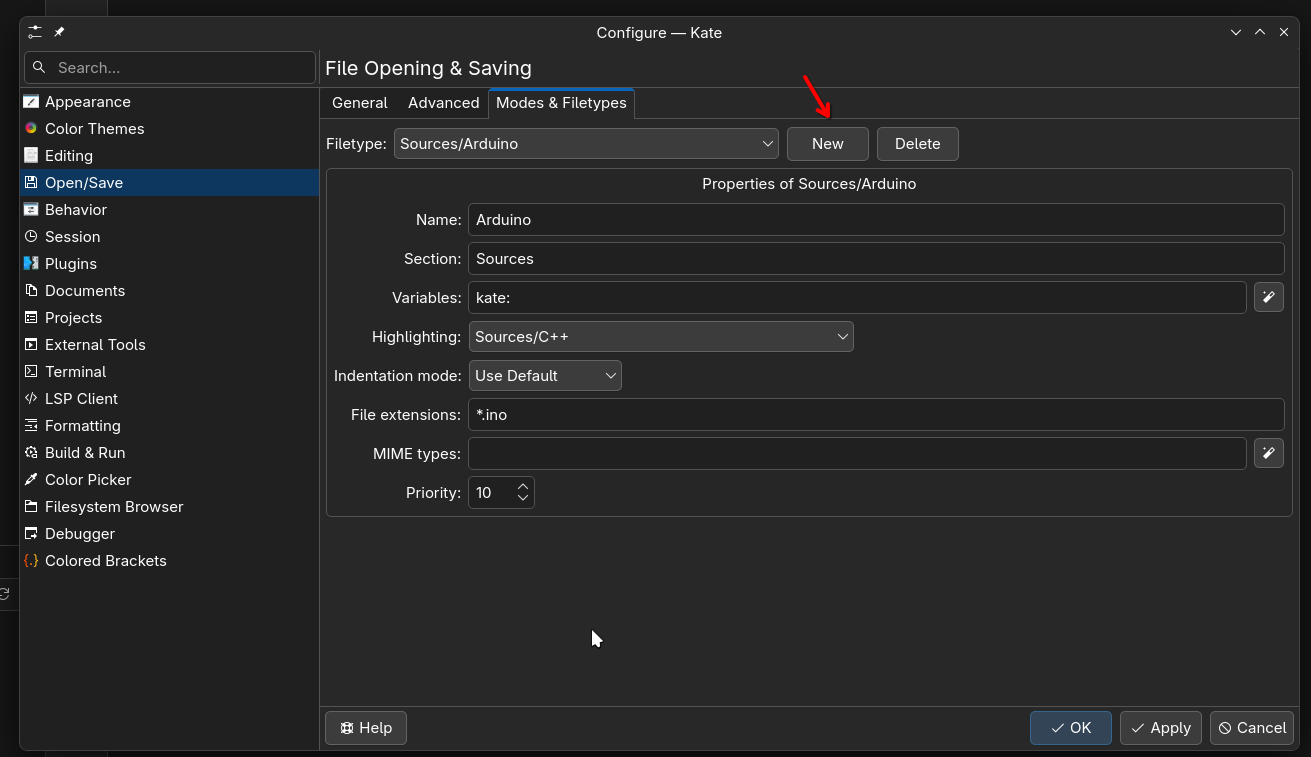Image resolution: width=1311 pixels, height=757 pixels.
Task: Expand the Indentation mode dropdown
Action: tap(544, 376)
